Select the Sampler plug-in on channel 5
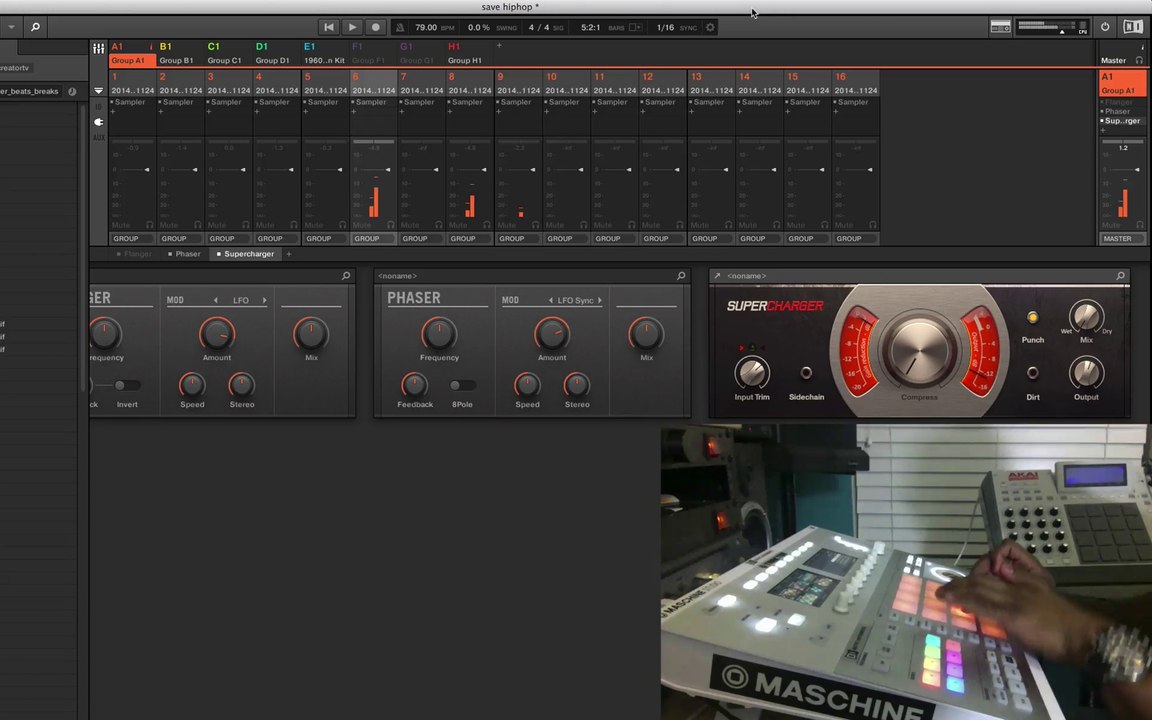 [x=325, y=102]
